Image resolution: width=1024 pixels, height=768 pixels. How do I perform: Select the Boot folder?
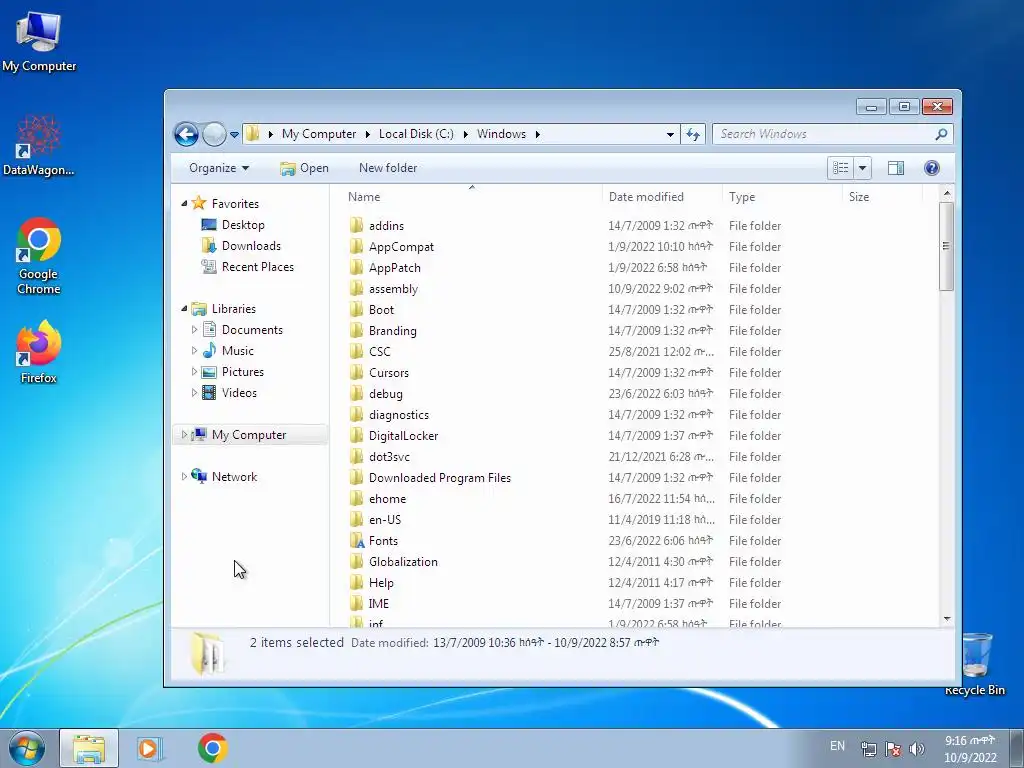[x=381, y=310]
